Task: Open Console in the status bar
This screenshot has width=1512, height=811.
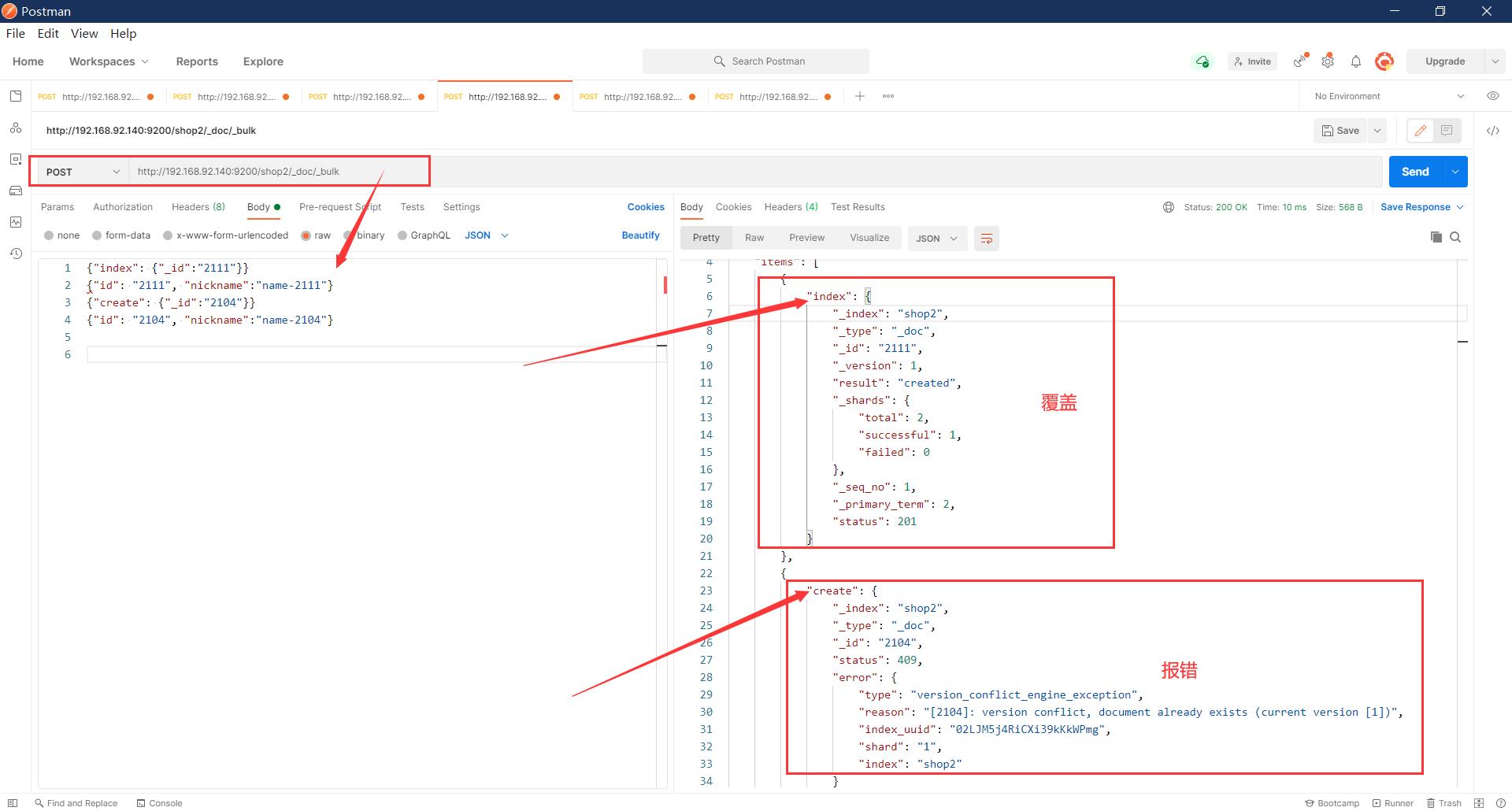Action: [x=159, y=803]
